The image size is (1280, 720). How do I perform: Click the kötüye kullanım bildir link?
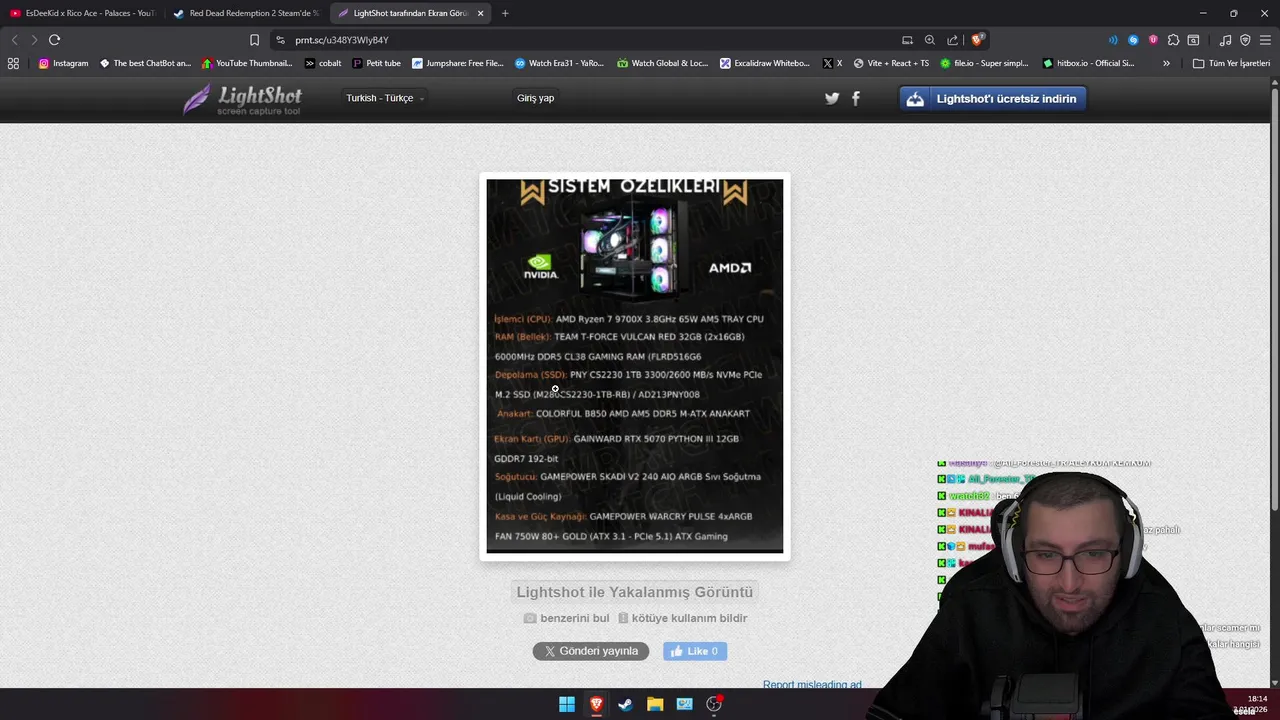click(x=689, y=618)
